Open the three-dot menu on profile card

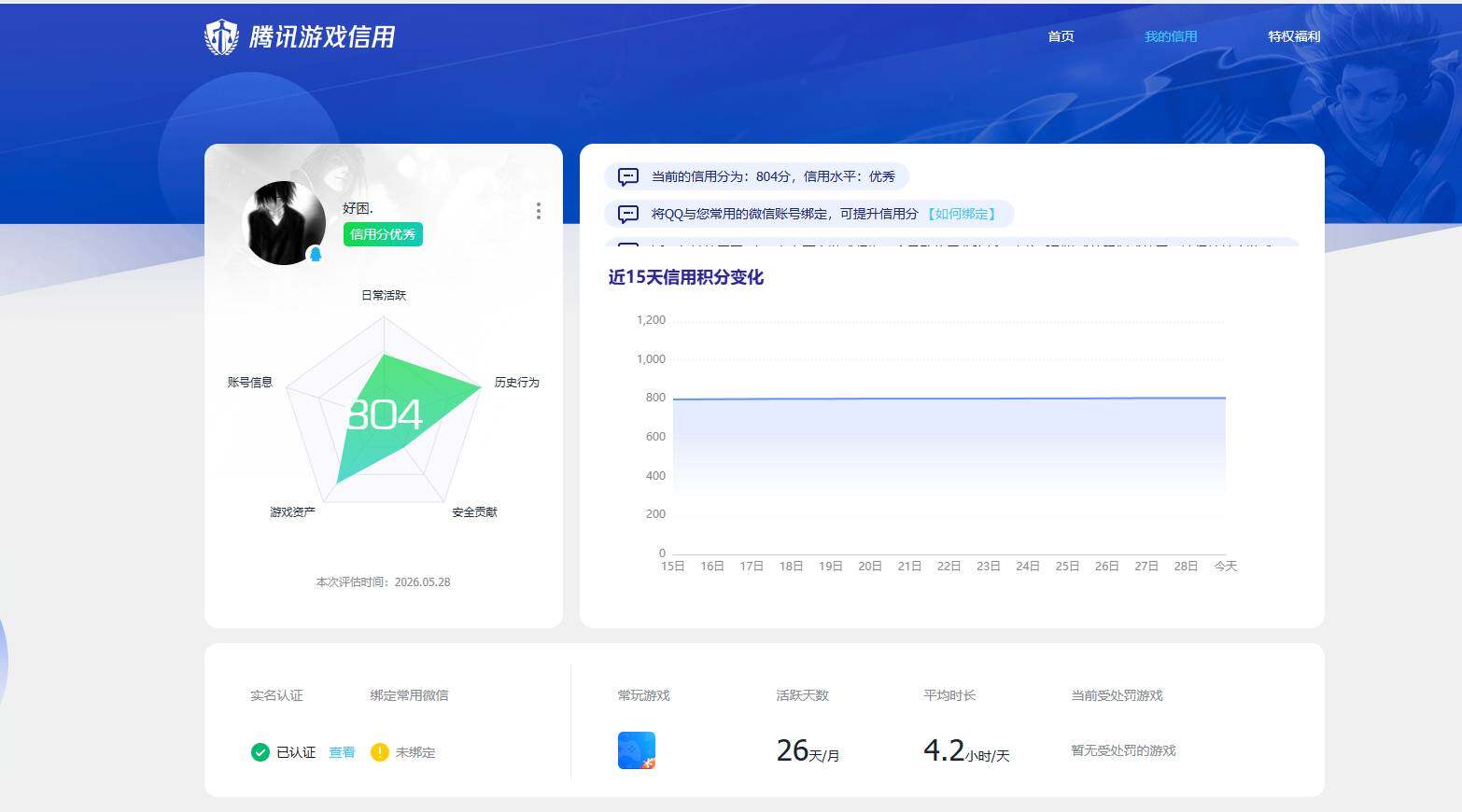[539, 211]
